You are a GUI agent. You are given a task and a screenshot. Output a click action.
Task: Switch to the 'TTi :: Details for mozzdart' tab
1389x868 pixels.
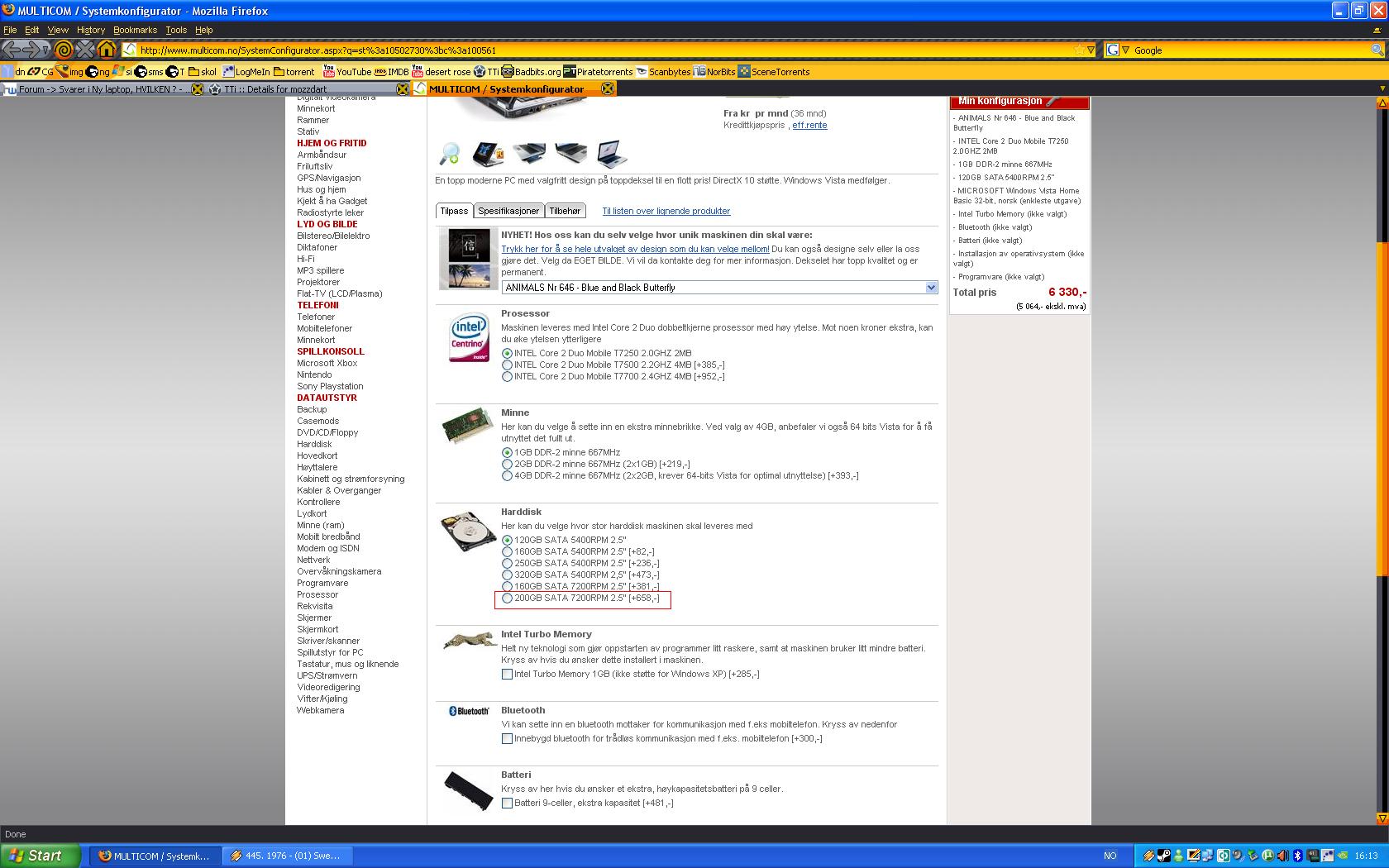tap(308, 89)
